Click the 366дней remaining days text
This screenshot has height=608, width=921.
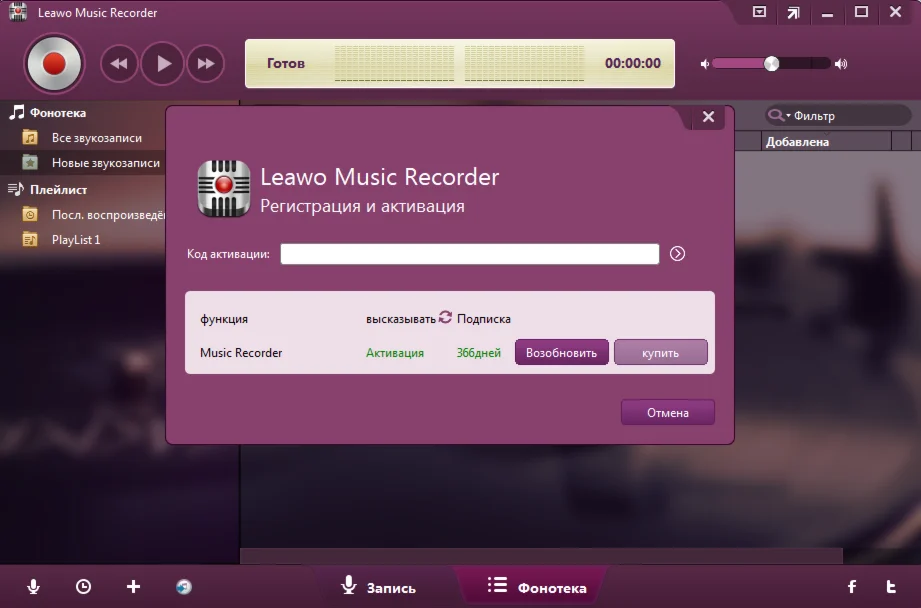(x=479, y=353)
